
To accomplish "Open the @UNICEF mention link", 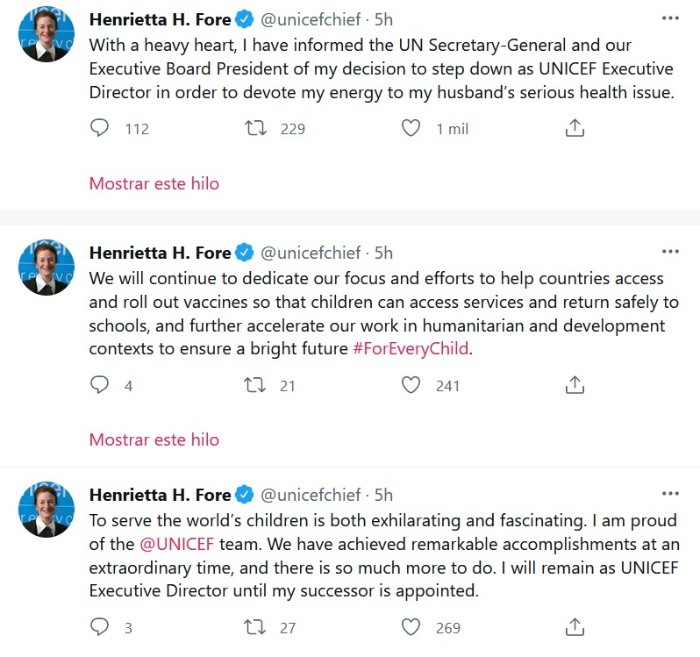I will click(177, 544).
